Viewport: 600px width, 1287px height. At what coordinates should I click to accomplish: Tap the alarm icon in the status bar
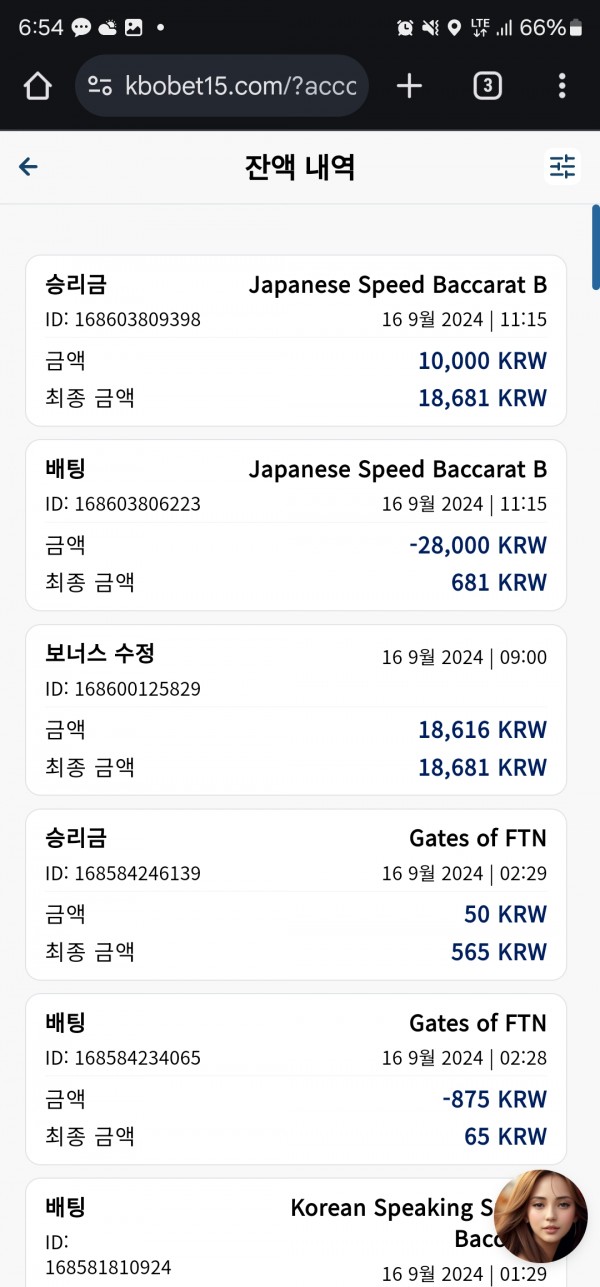point(405,28)
